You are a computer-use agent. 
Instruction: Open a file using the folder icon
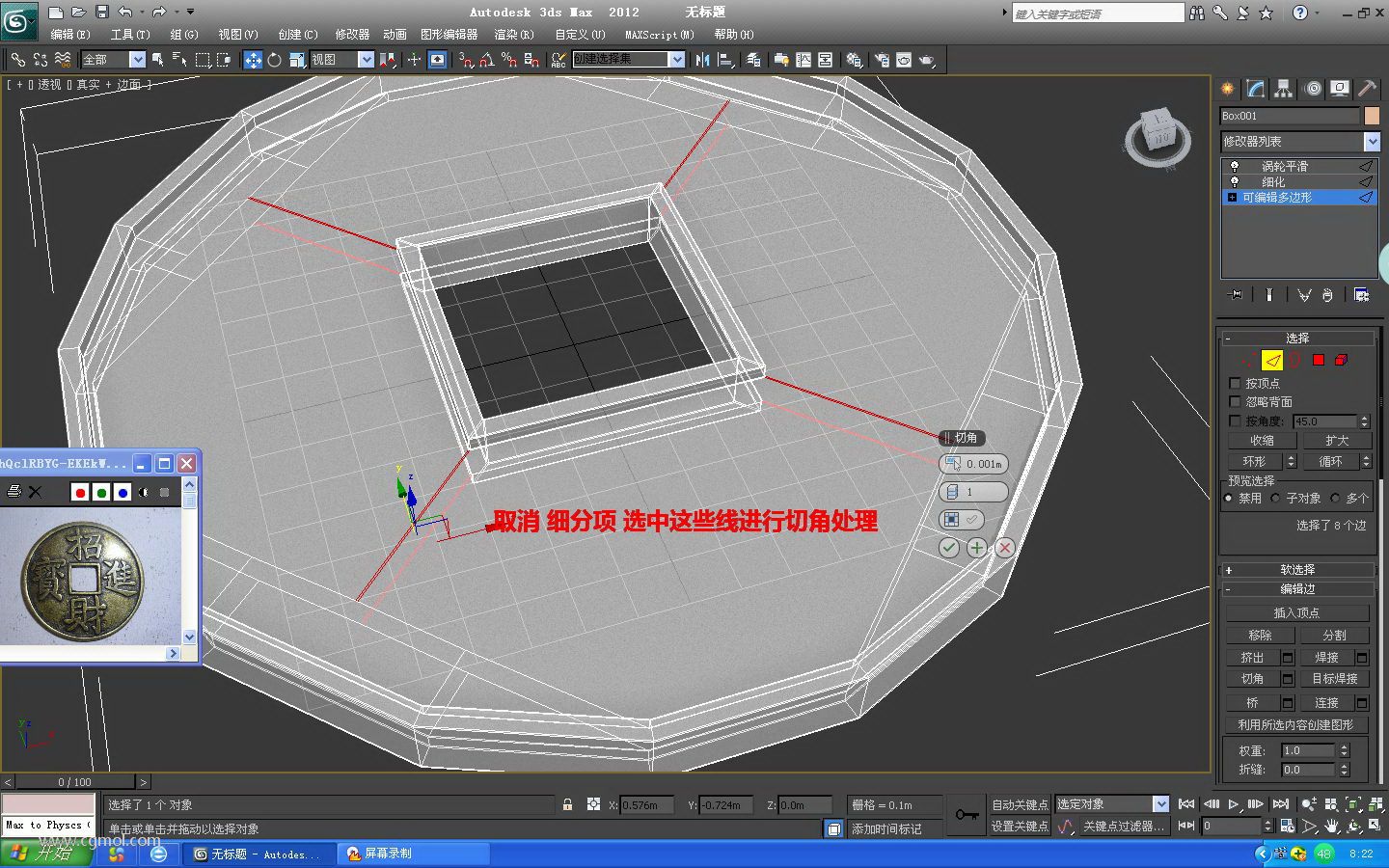coord(78,13)
